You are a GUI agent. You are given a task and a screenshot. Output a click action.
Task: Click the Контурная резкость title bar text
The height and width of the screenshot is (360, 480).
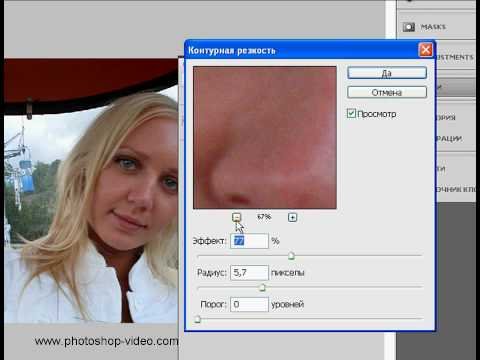click(x=232, y=51)
